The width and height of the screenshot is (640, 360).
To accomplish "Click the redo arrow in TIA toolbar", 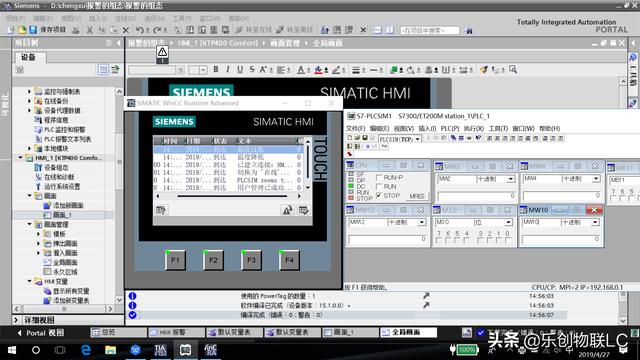I will 158,30.
